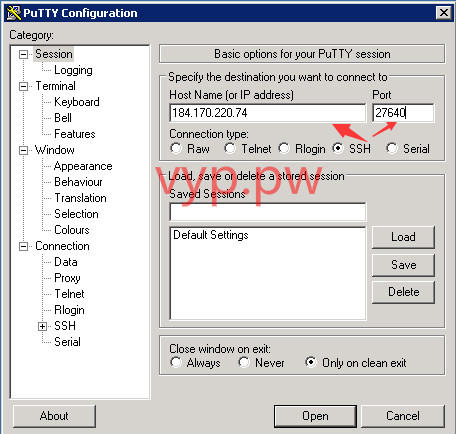Screen dimensions: 456x434
Task: Click the Open button
Action: [x=315, y=416]
